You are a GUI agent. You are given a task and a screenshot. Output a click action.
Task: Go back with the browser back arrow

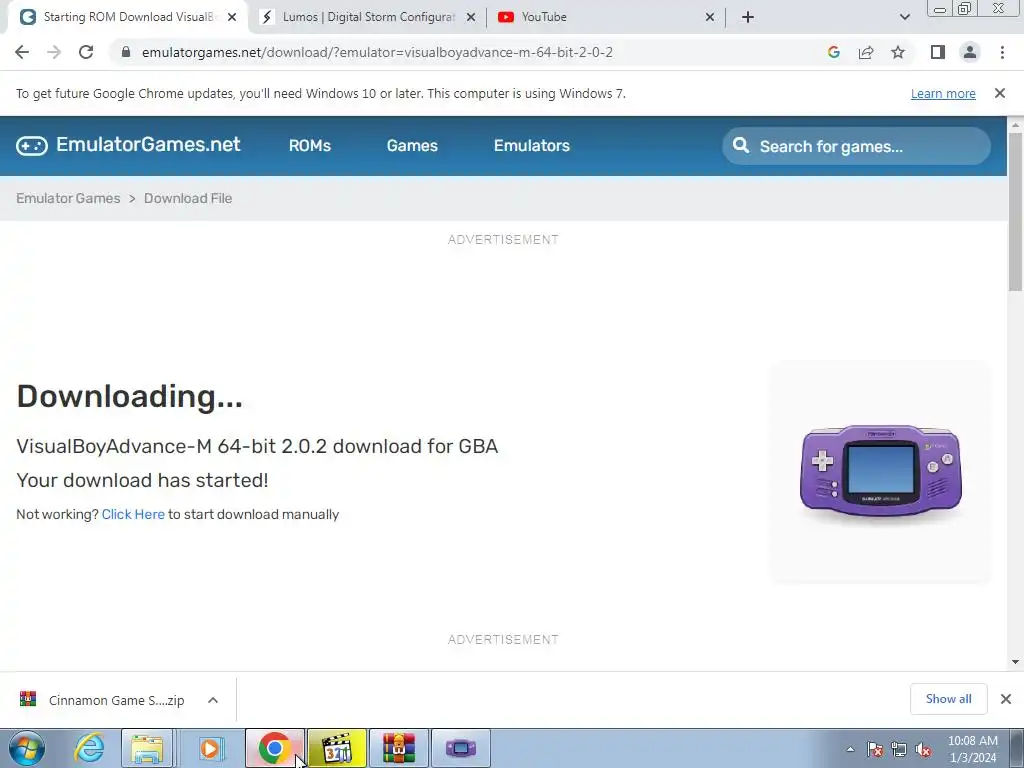(22, 52)
